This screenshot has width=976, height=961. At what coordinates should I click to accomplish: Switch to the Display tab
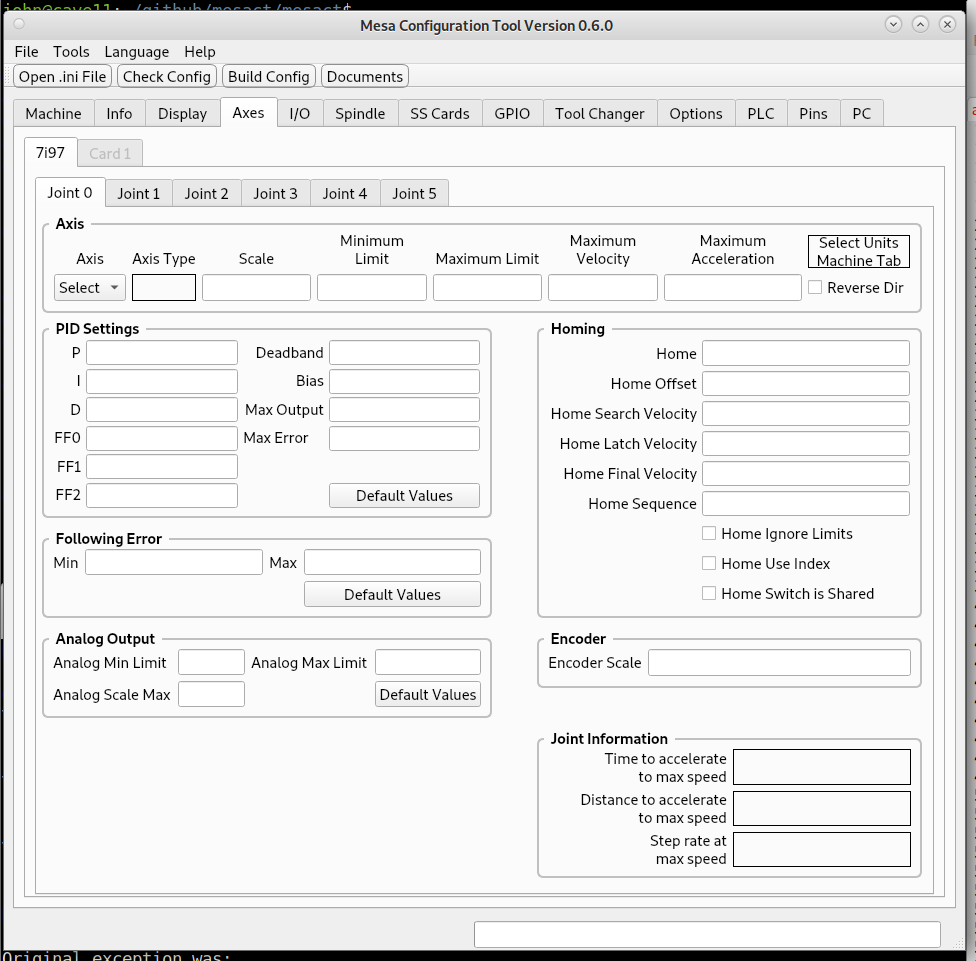(182, 114)
